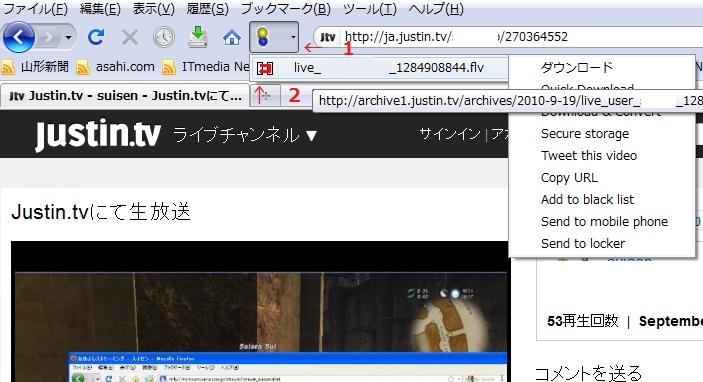703x382 pixels.
Task: Open the back/forward history dropdown arrow
Action: 69,38
